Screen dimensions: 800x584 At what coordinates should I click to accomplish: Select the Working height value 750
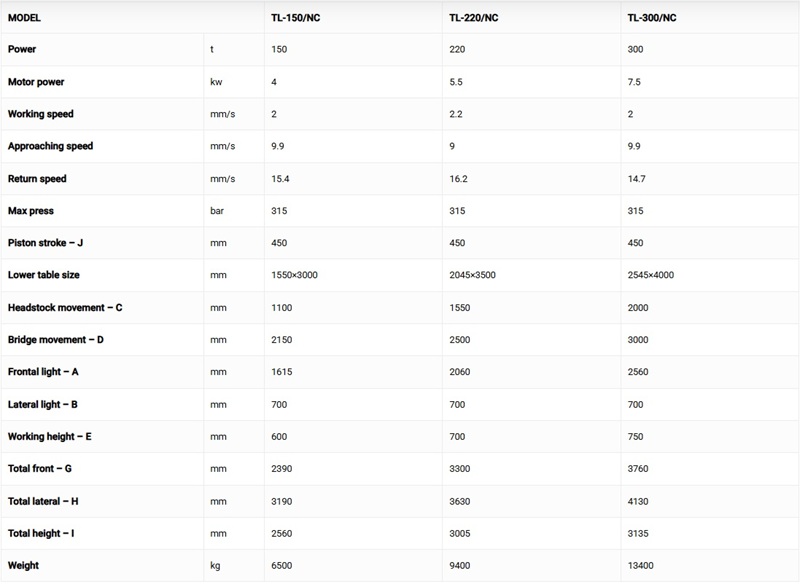[x=636, y=437]
